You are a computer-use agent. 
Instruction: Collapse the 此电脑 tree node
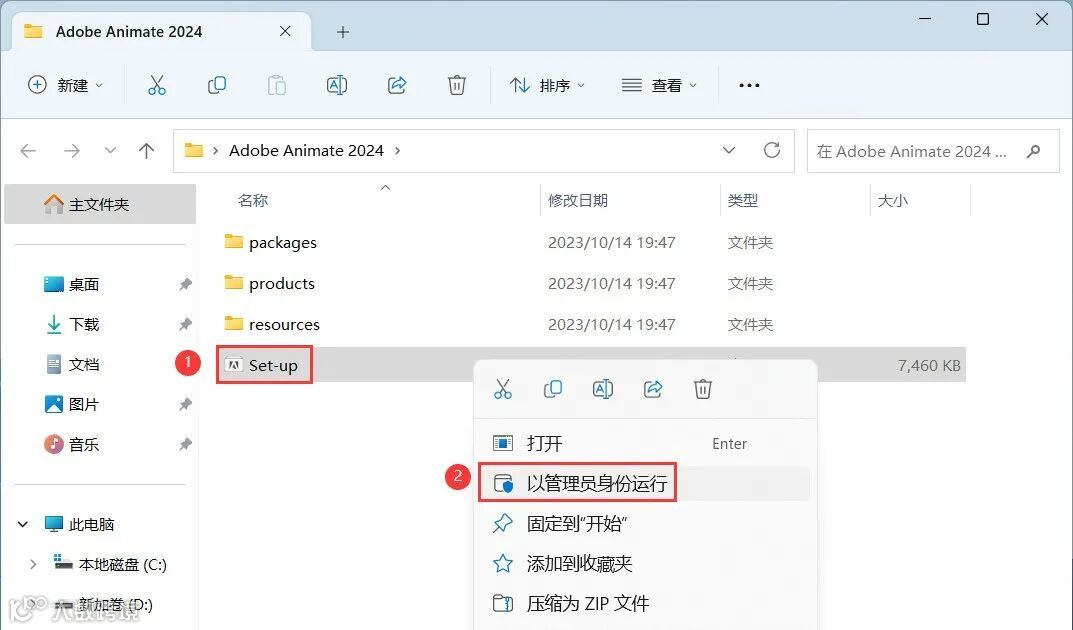click(23, 525)
